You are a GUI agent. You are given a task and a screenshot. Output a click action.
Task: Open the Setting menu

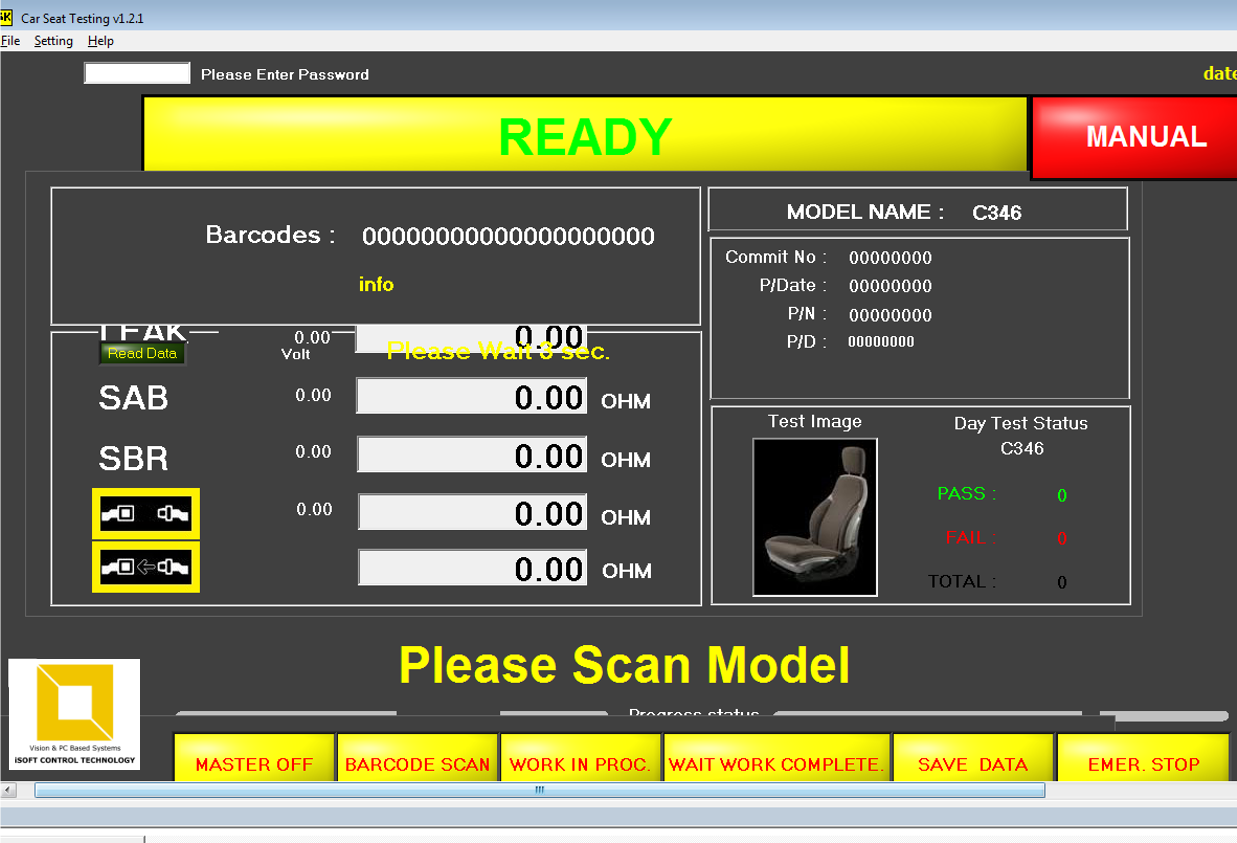53,40
